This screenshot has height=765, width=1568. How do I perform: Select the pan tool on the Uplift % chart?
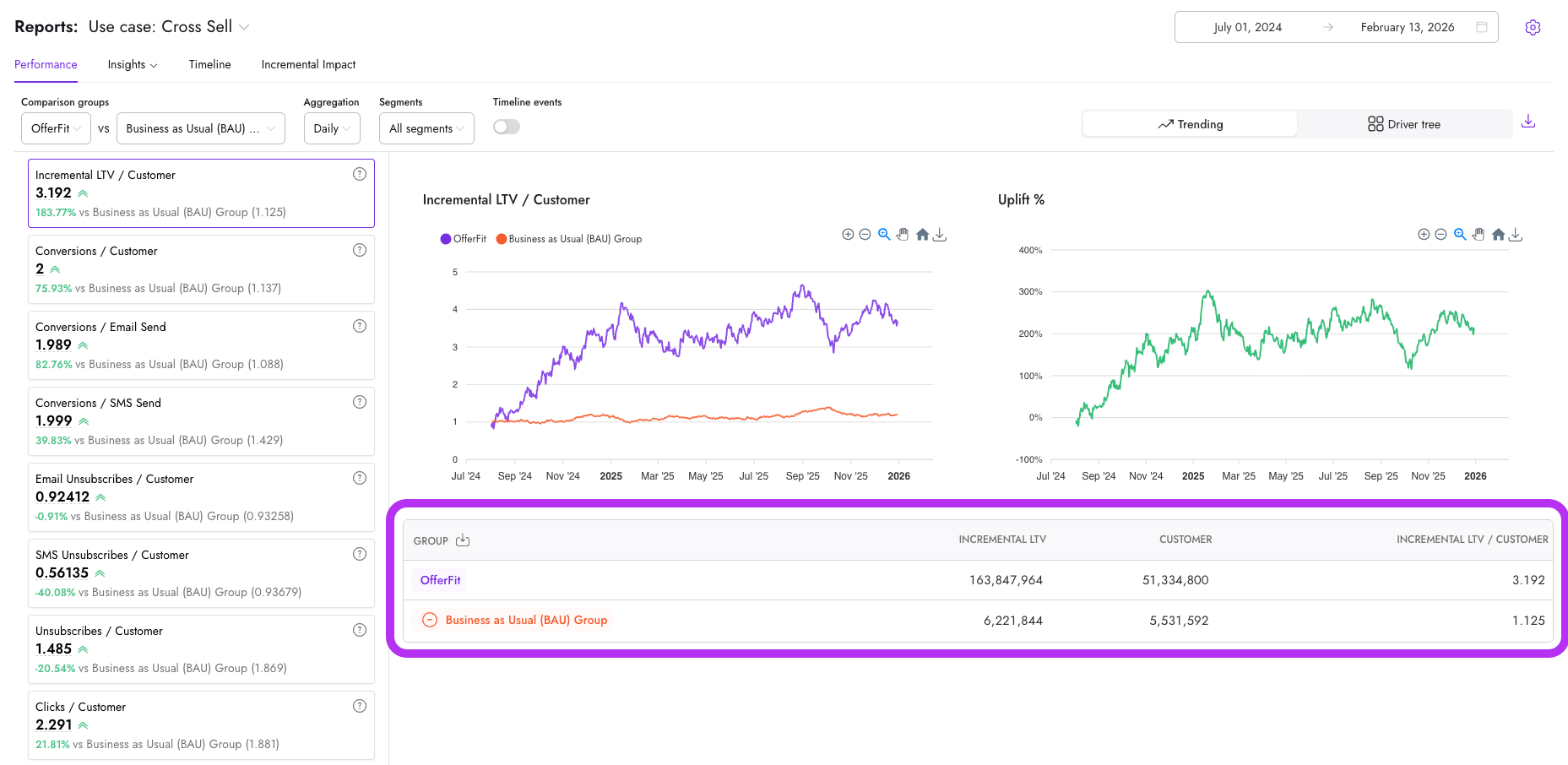(x=1478, y=234)
